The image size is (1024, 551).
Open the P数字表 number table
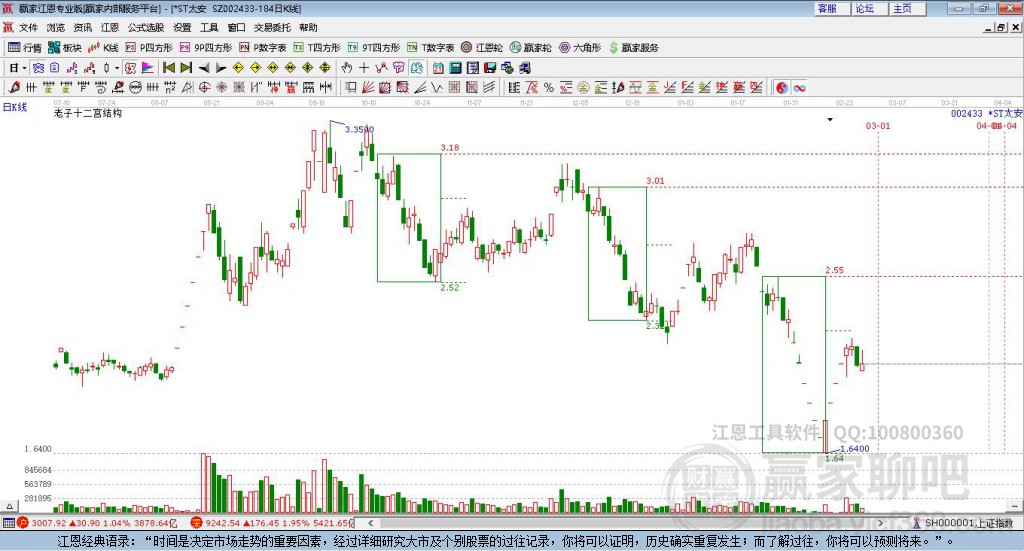click(263, 48)
